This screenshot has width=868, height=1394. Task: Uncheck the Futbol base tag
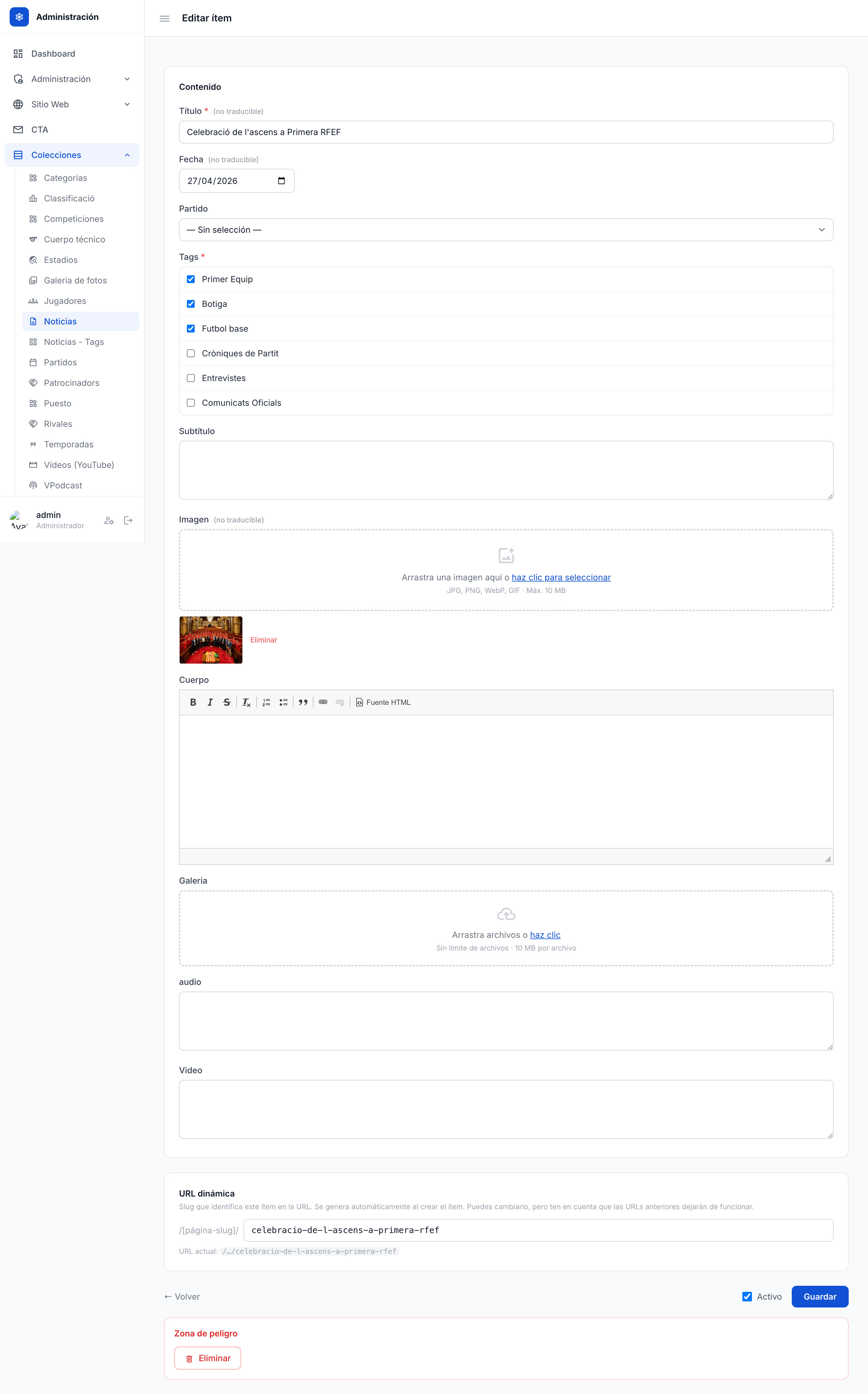click(x=190, y=328)
